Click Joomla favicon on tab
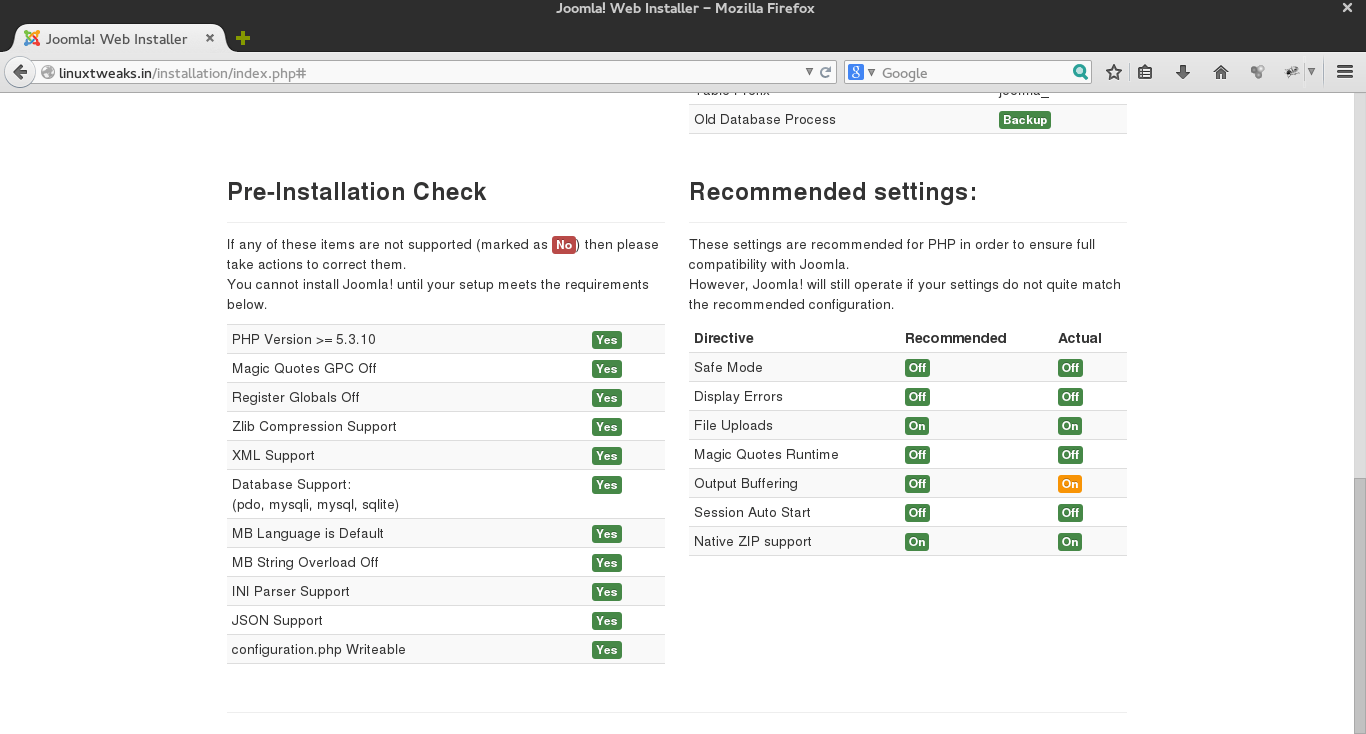Image resolution: width=1366 pixels, height=734 pixels. click(32, 38)
